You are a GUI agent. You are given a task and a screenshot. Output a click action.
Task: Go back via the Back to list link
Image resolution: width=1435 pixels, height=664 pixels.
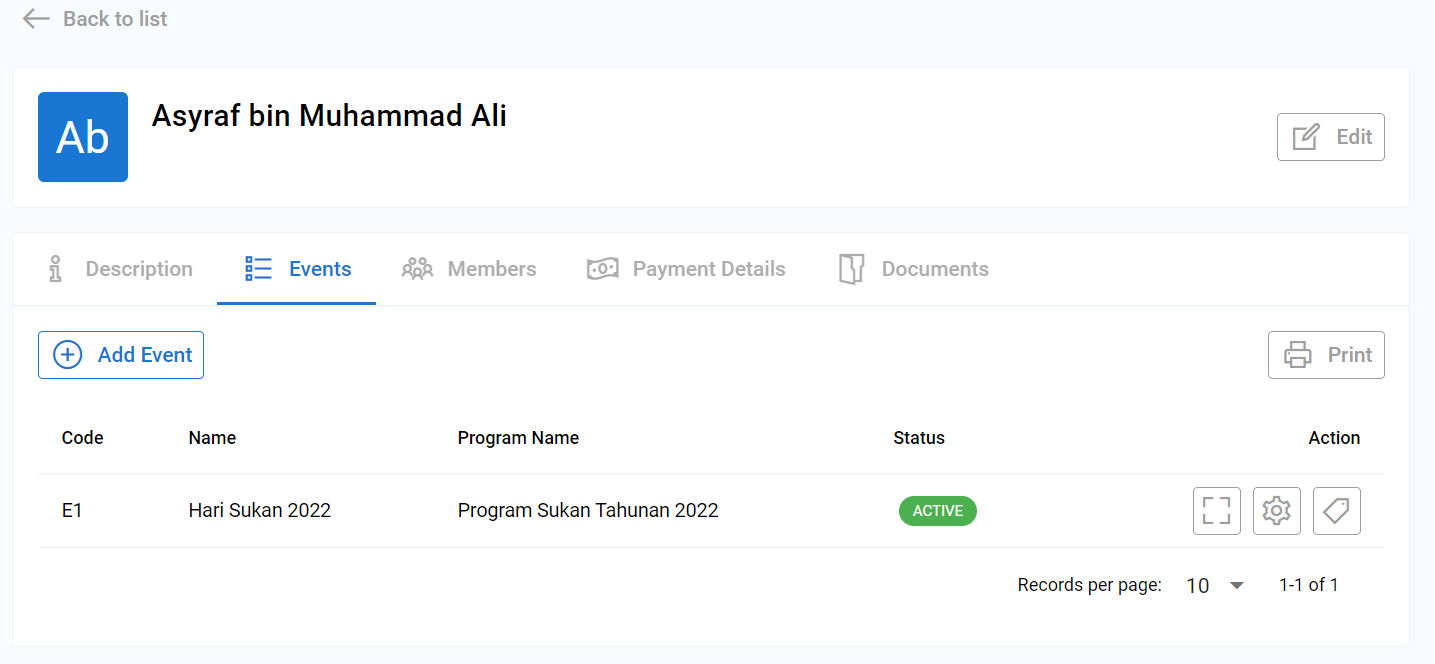click(x=95, y=19)
